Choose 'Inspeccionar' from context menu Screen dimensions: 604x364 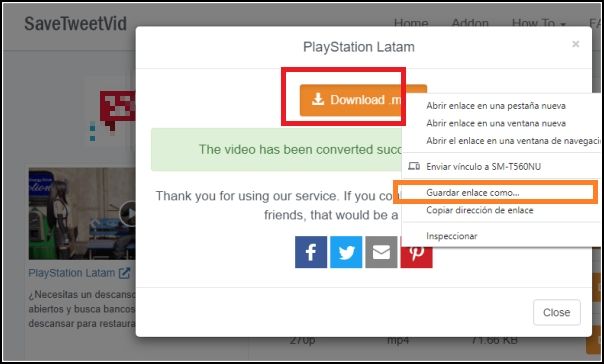pos(451,236)
